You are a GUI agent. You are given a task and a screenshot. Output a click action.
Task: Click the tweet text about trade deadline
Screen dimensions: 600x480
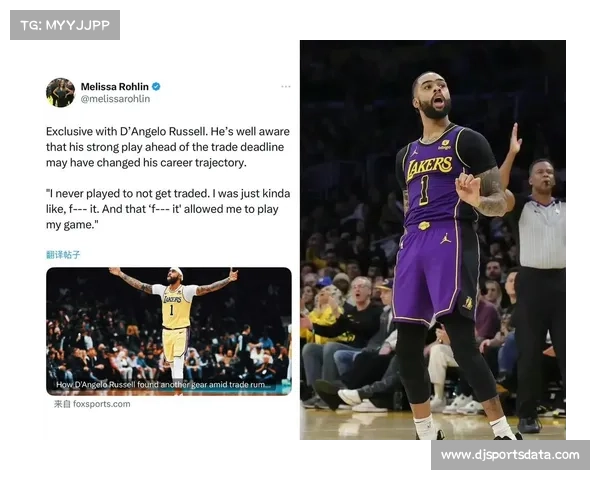coord(168,147)
